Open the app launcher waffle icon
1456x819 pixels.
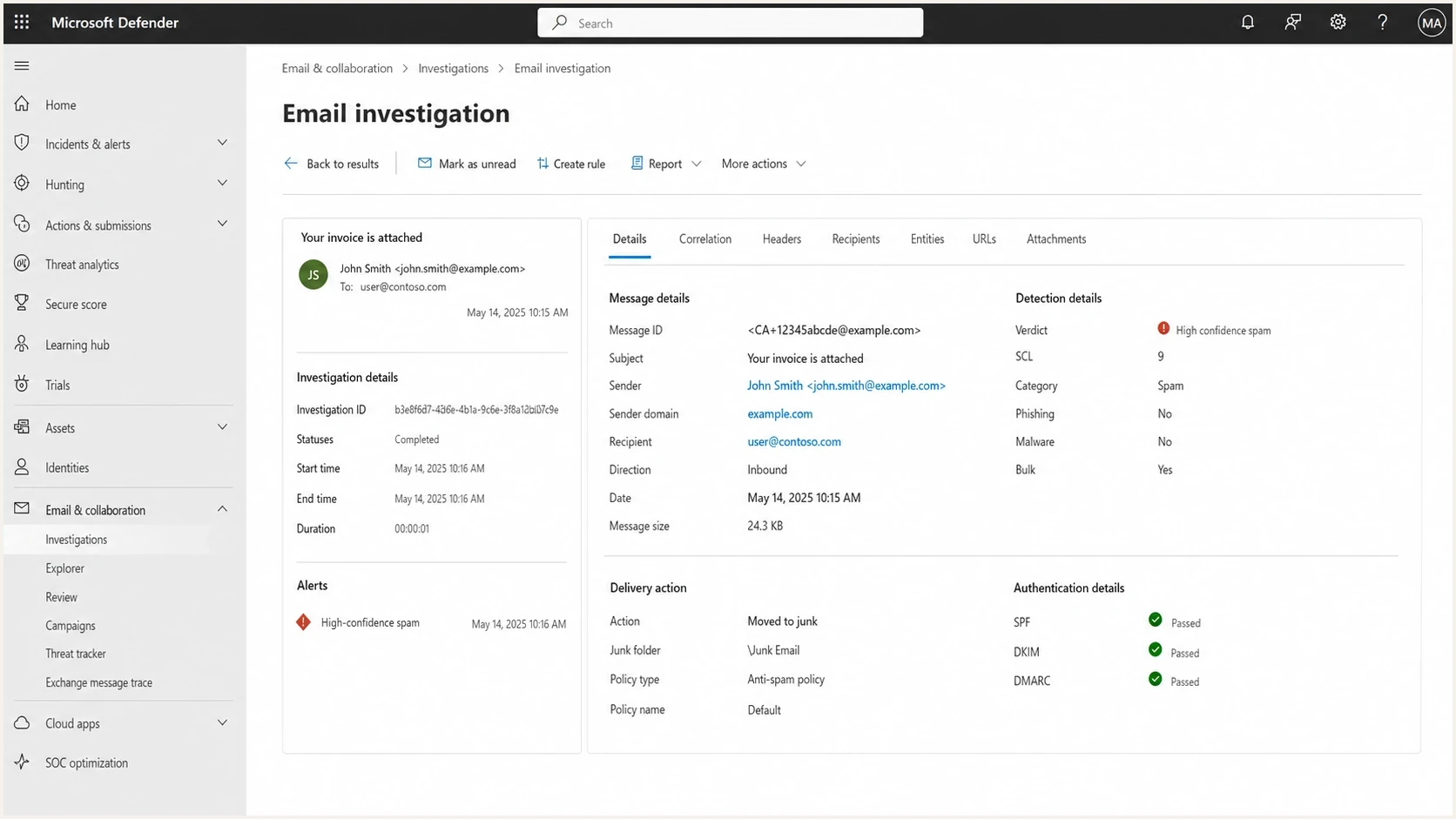tap(22, 23)
